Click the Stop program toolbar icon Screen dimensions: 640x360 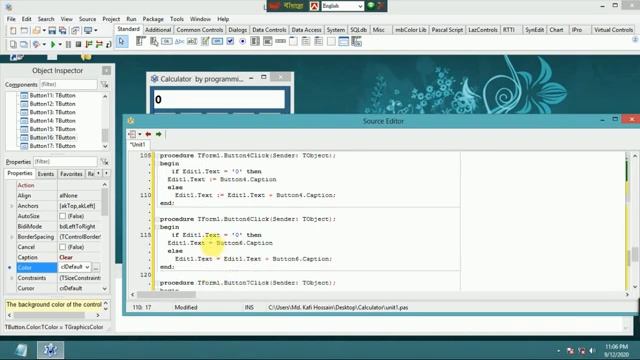pos(78,44)
